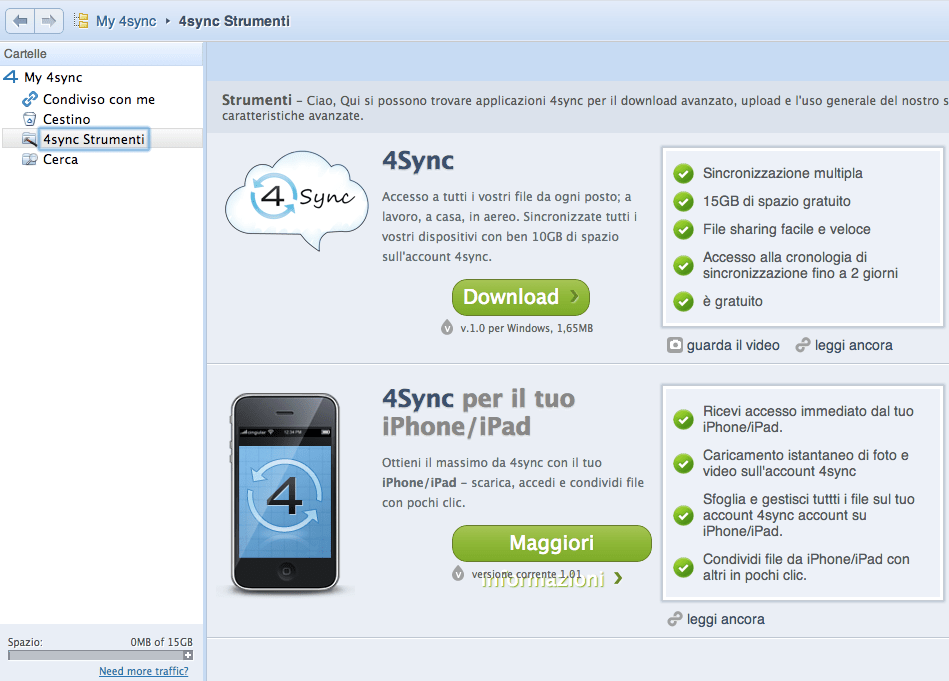This screenshot has width=949, height=681.
Task: Click the è gratuito feature text
Action: [x=732, y=301]
